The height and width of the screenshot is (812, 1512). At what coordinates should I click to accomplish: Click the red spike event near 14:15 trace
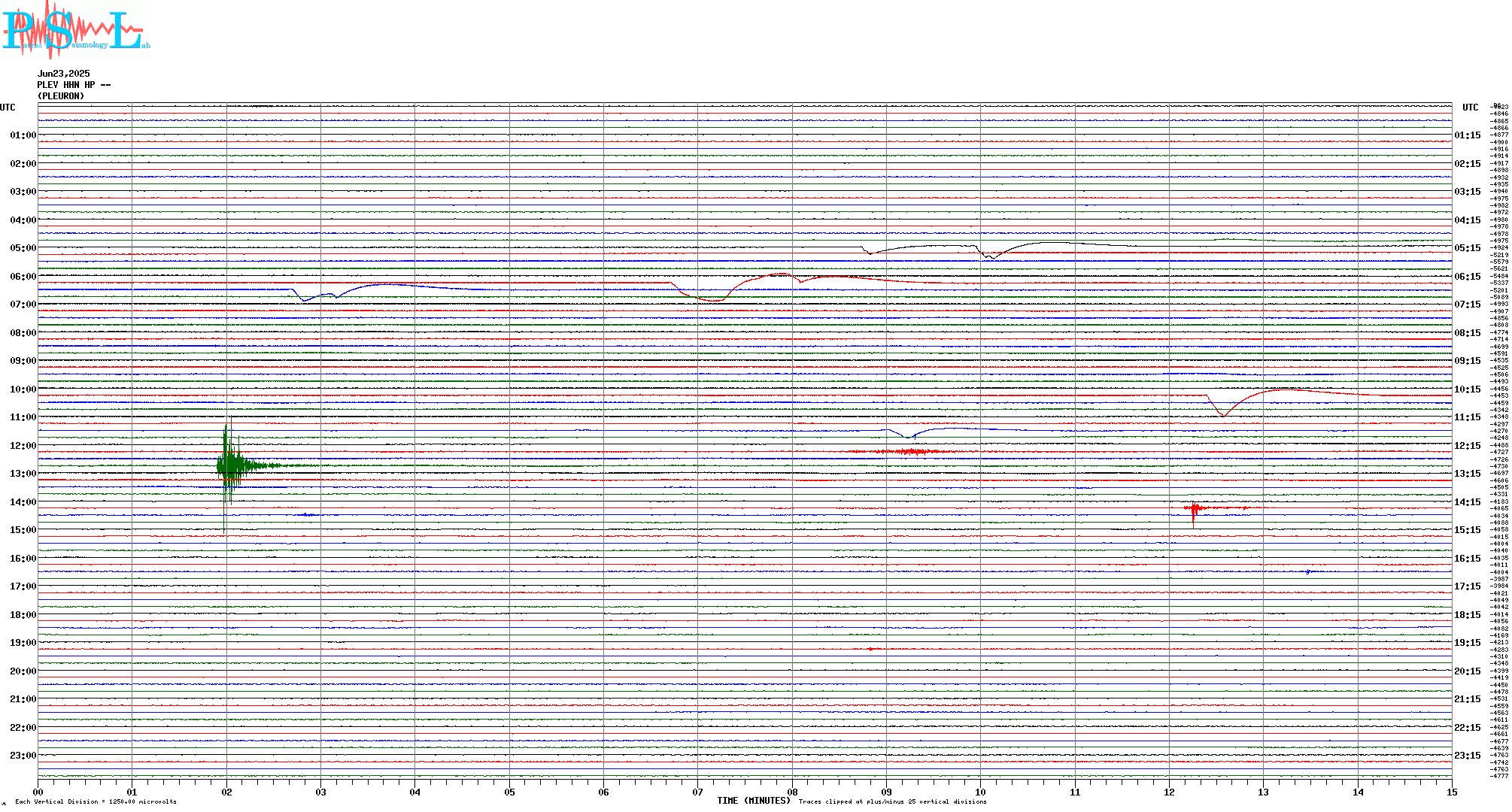click(x=1194, y=509)
